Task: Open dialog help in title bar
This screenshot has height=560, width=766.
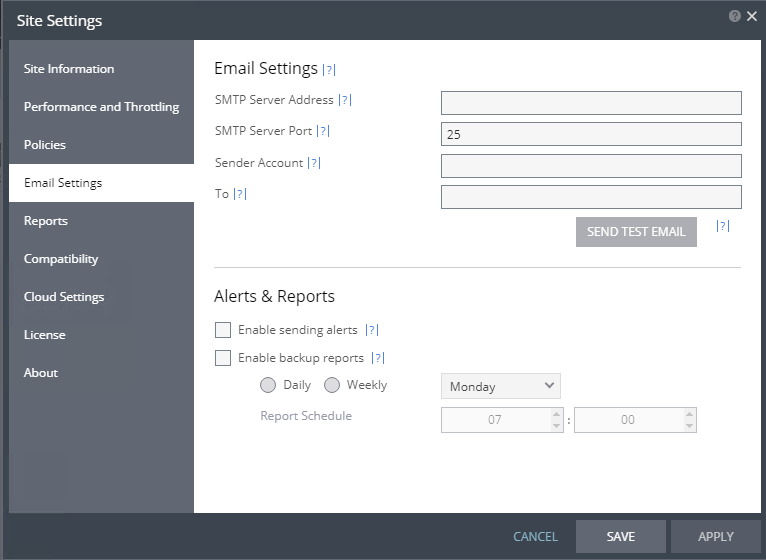Action: 735,17
